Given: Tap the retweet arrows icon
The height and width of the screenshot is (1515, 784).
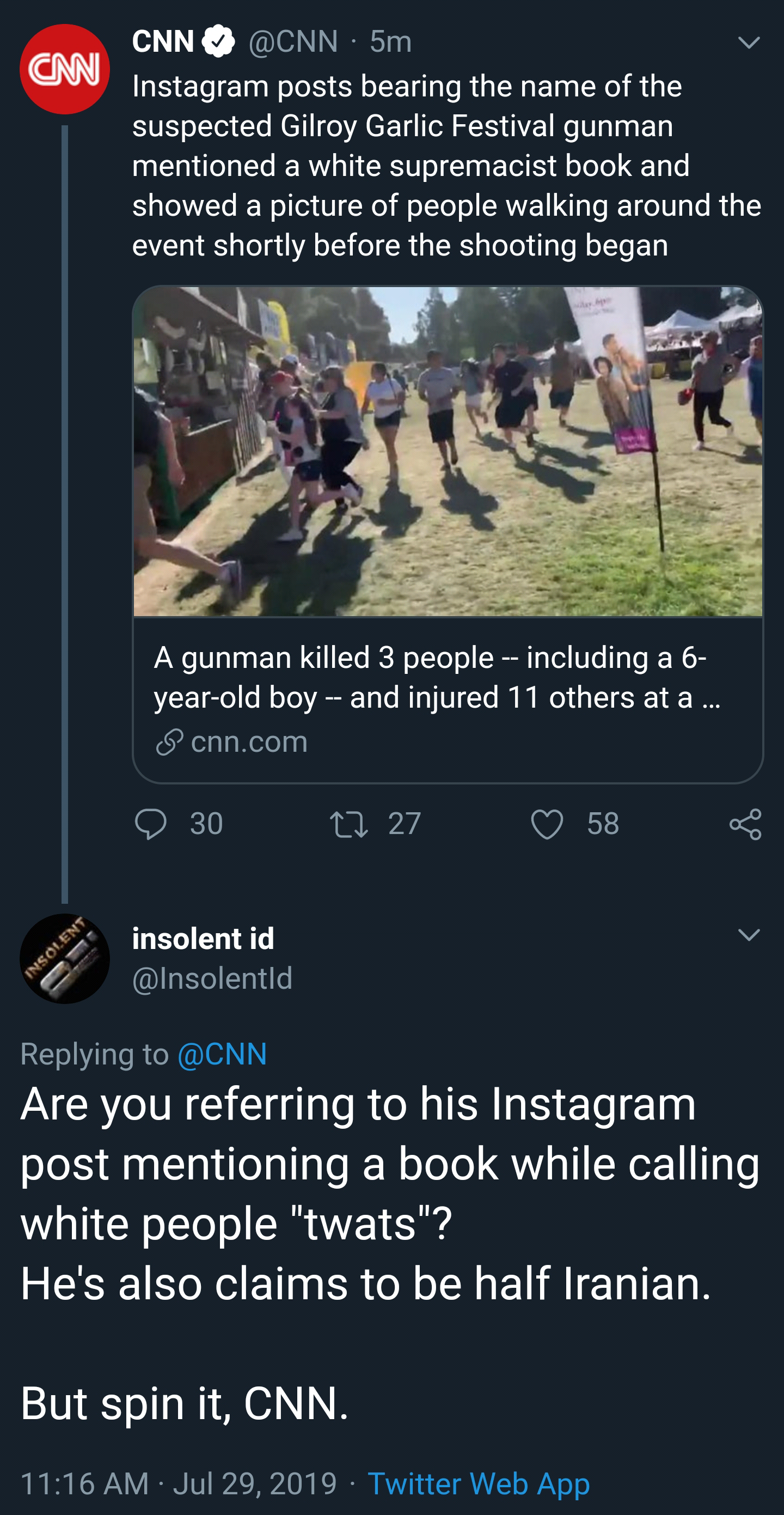Looking at the screenshot, I should [348, 823].
